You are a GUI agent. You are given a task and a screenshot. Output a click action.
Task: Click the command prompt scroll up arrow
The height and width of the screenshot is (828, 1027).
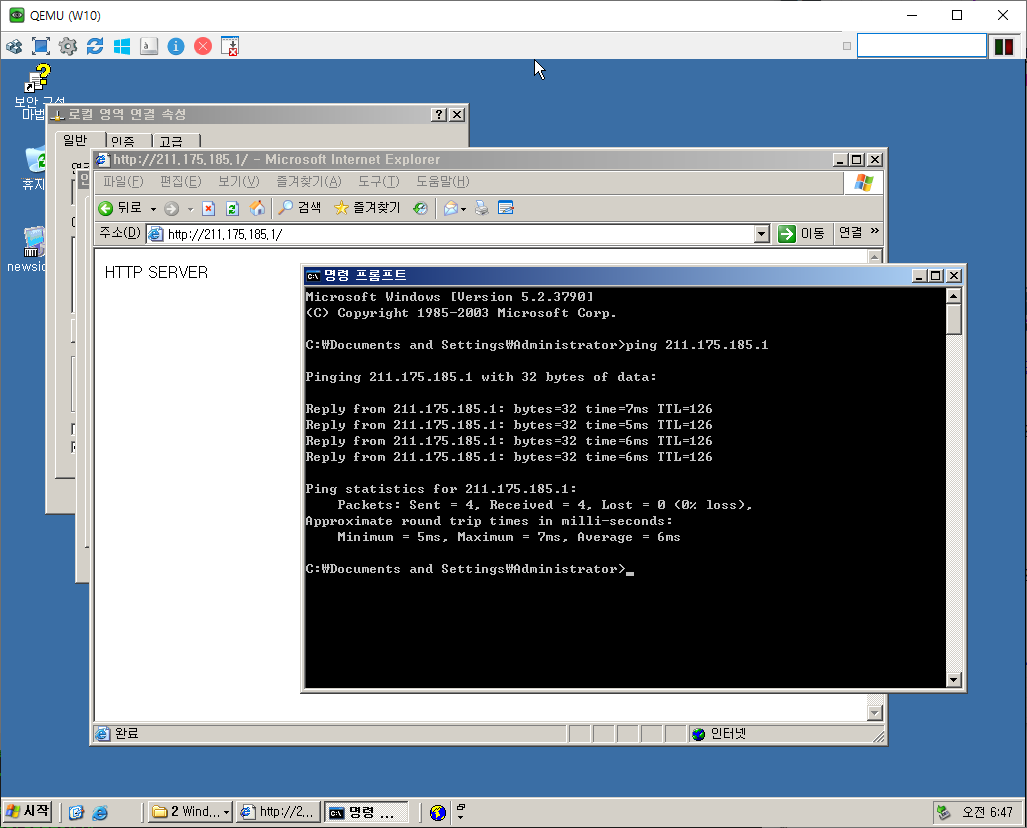(954, 296)
